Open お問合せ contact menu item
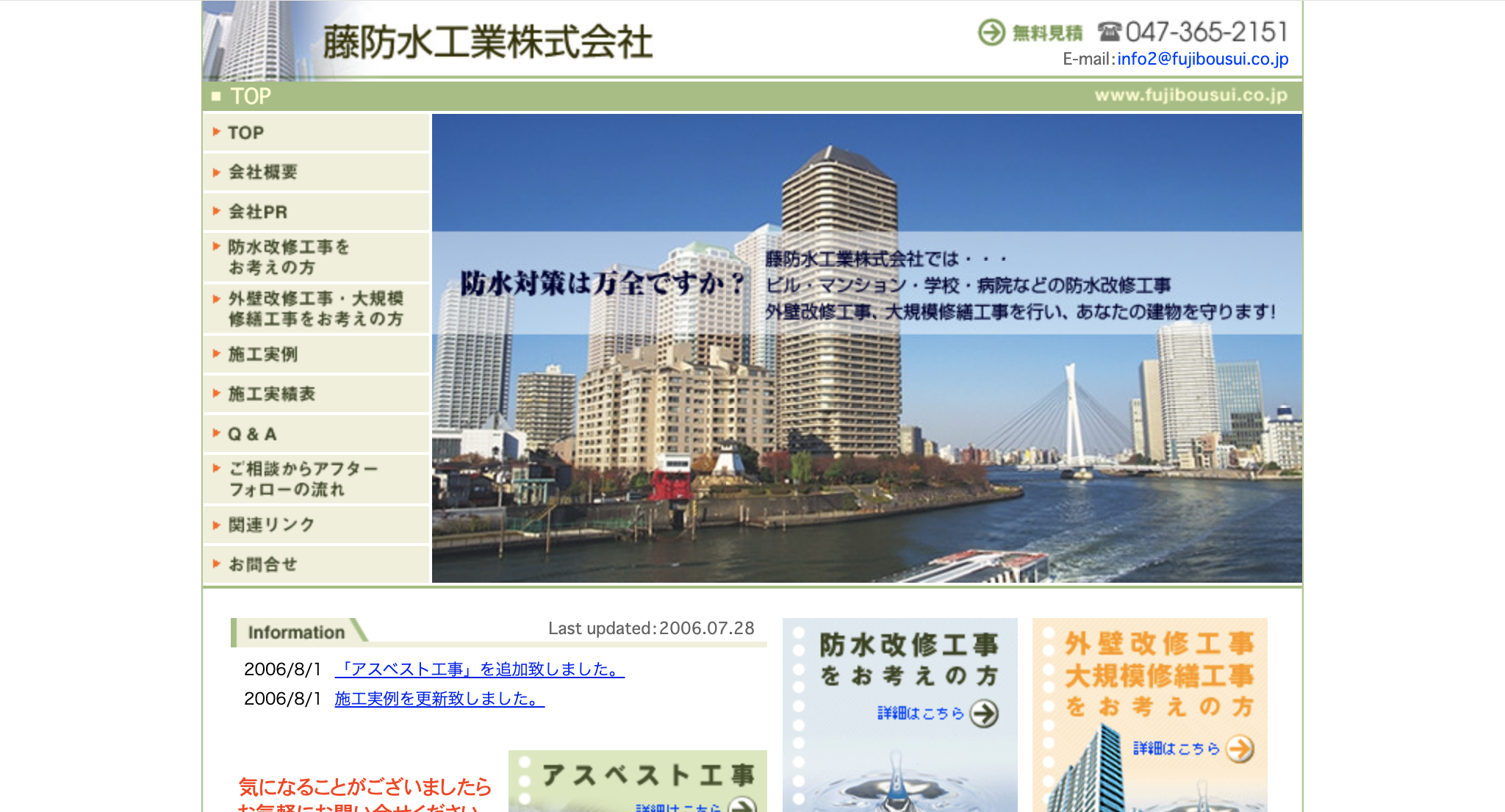The image size is (1505, 812). click(x=263, y=564)
